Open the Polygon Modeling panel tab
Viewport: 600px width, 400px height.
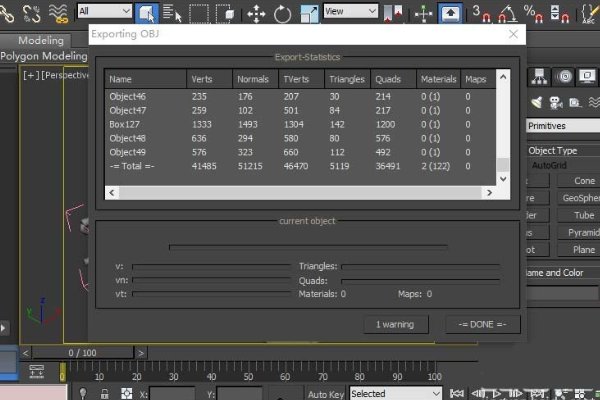(x=43, y=57)
